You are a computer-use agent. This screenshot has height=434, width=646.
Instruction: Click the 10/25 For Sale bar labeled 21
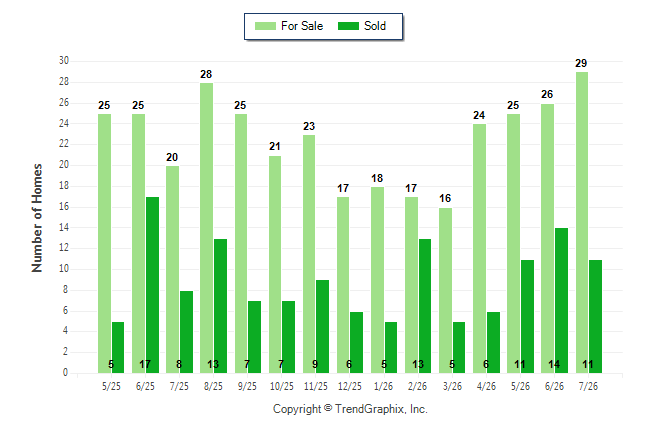pyautogui.click(x=275, y=264)
